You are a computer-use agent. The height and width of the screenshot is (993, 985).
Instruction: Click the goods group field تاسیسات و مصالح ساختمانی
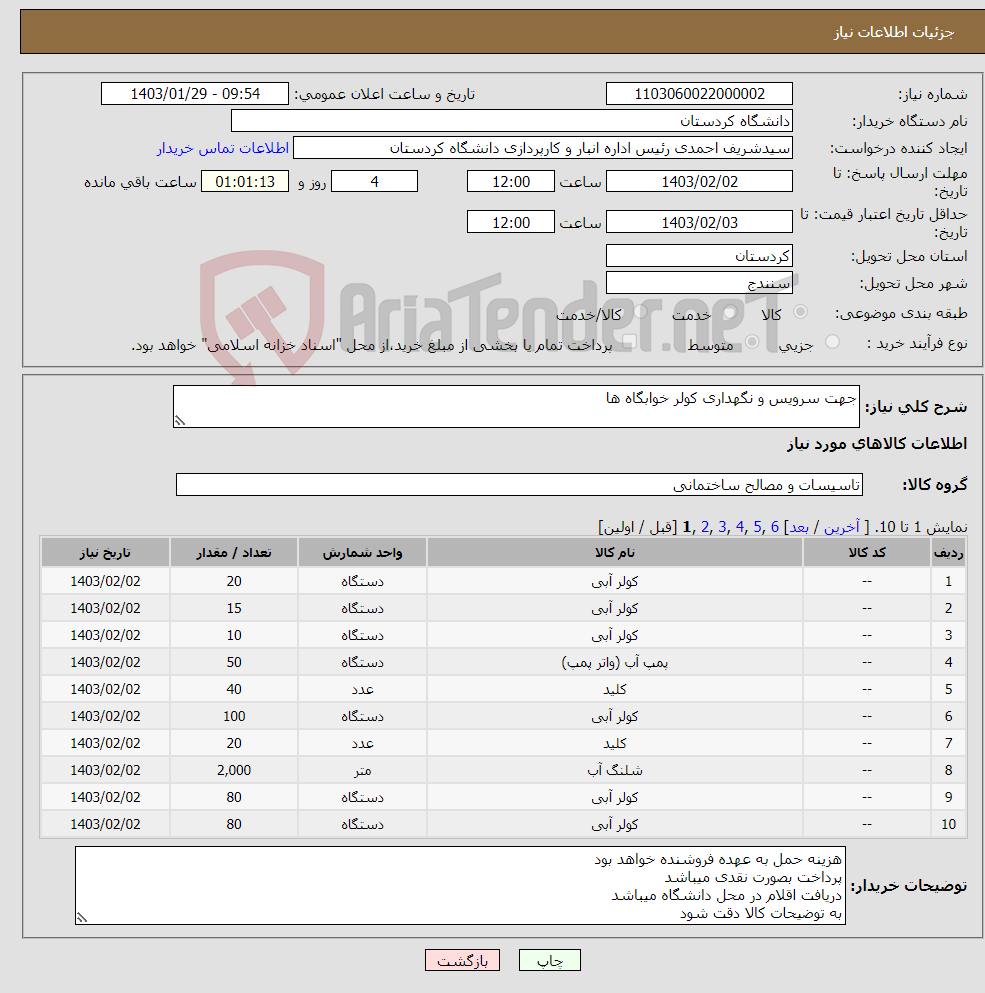[519, 484]
